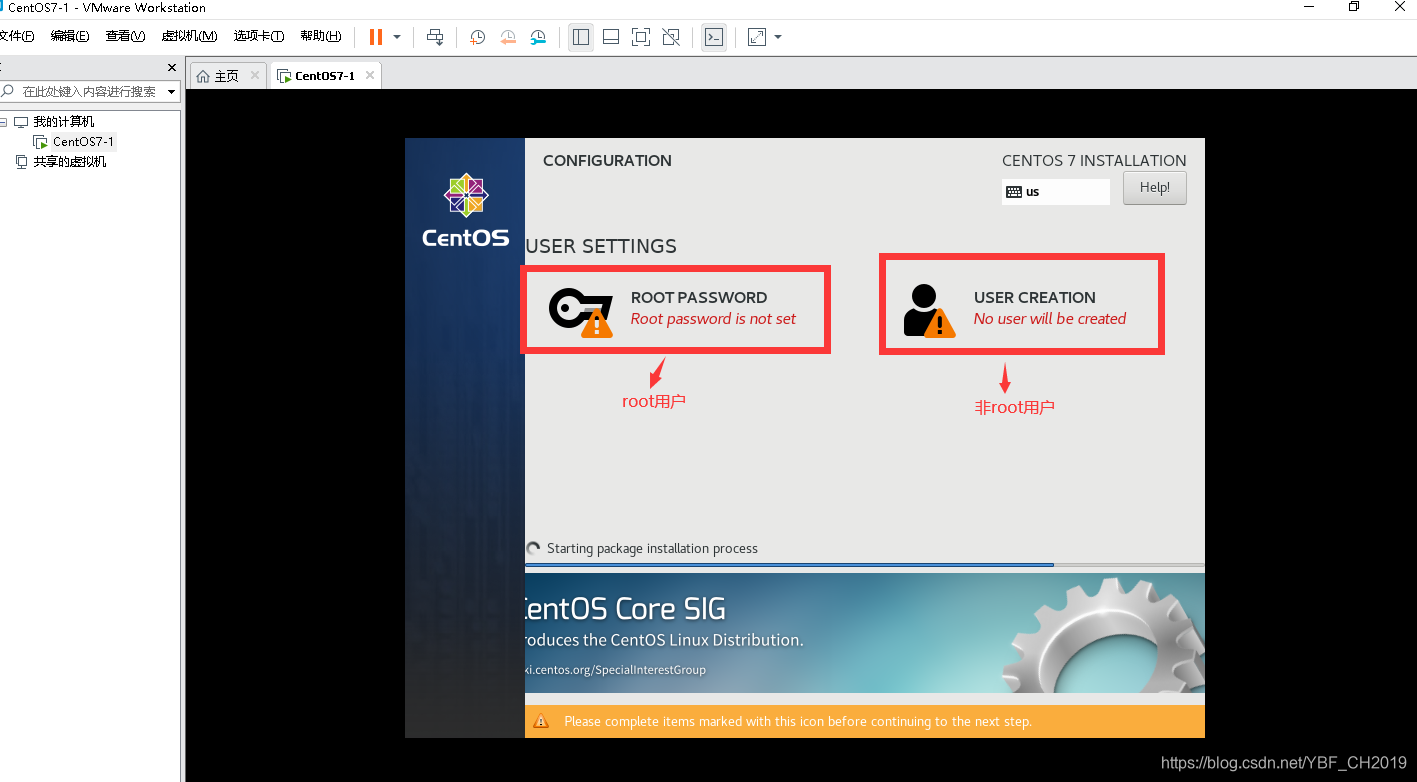This screenshot has width=1417, height=782.
Task: Click the us keyboard layout indicator
Action: pyautogui.click(x=1056, y=192)
